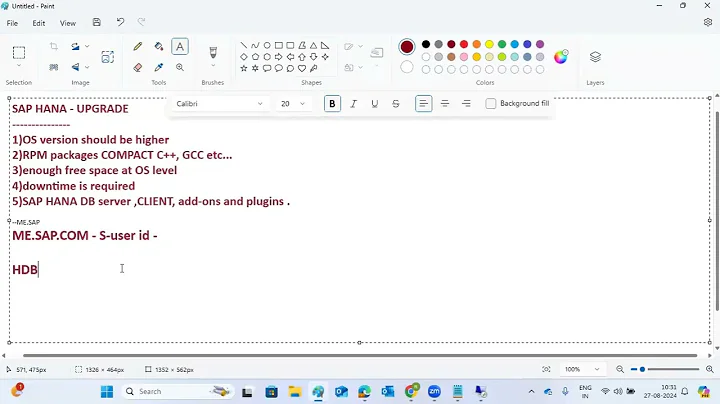Save the document with the floppy icon
This screenshot has width=720, height=404.
tap(96, 22)
